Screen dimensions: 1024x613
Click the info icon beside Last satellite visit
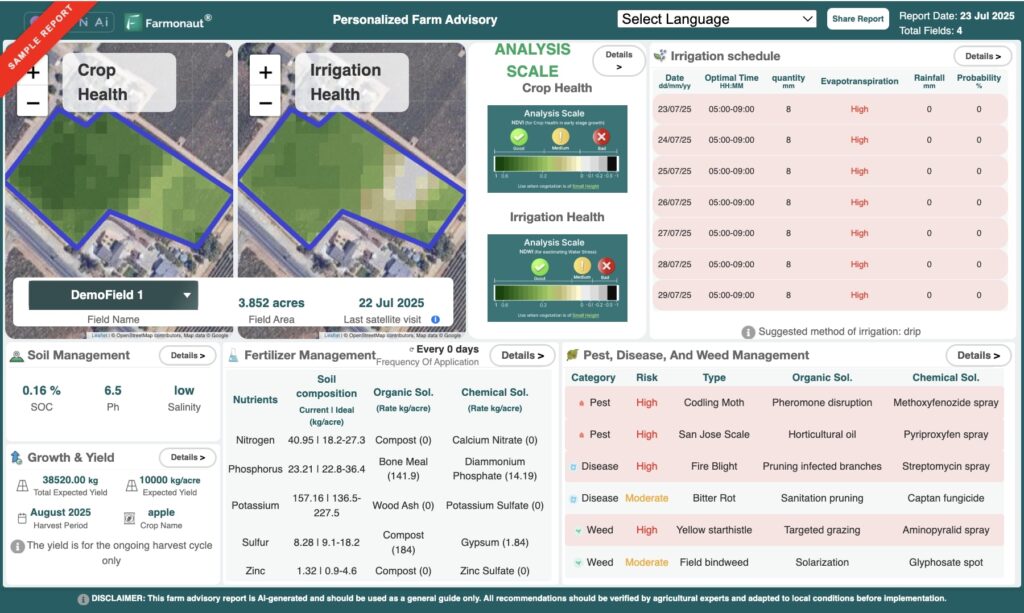[x=435, y=319]
